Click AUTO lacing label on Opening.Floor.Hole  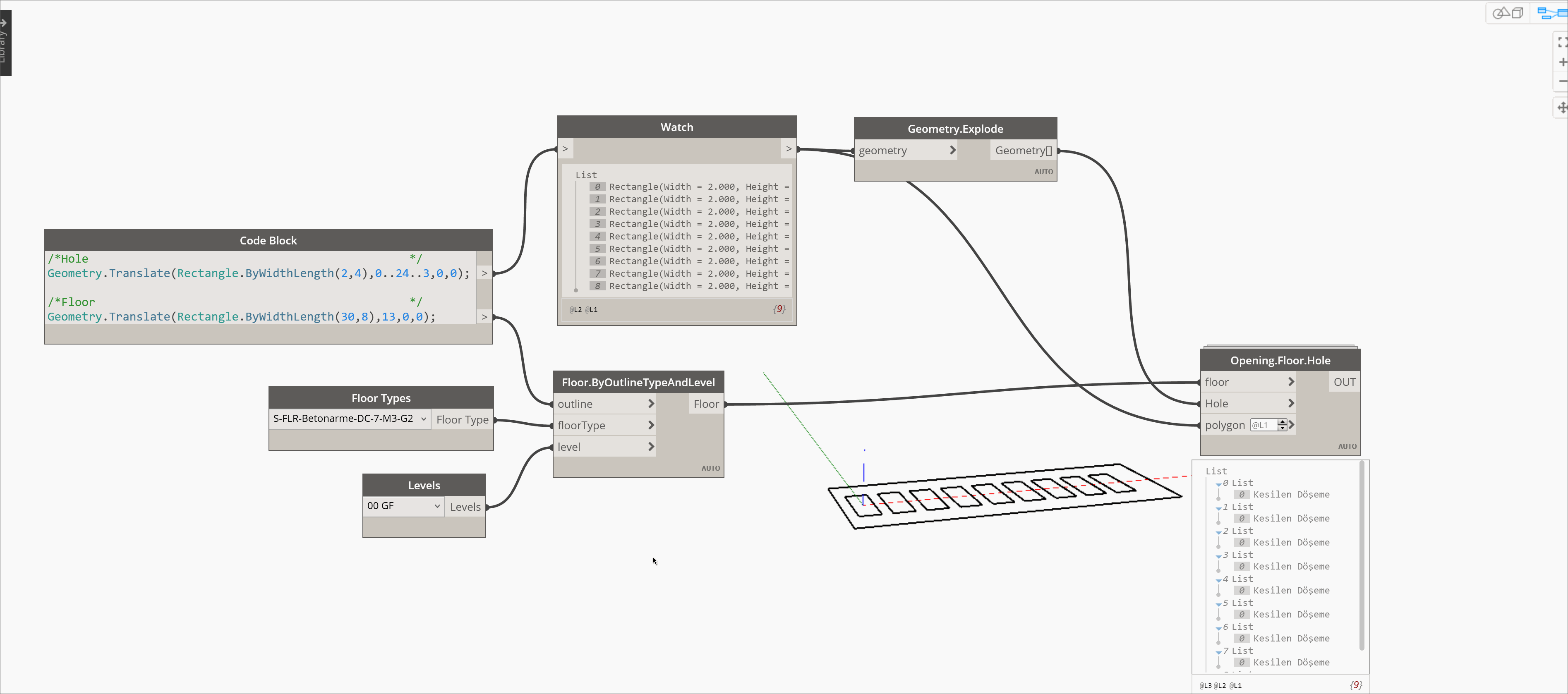coord(1347,446)
